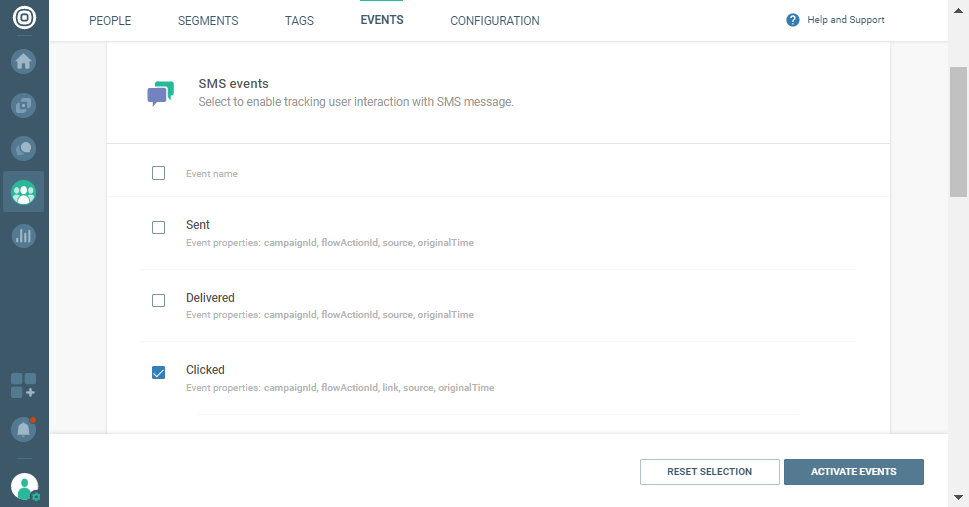The height and width of the screenshot is (507, 969).
Task: Open the Segments tab
Action: point(208,21)
